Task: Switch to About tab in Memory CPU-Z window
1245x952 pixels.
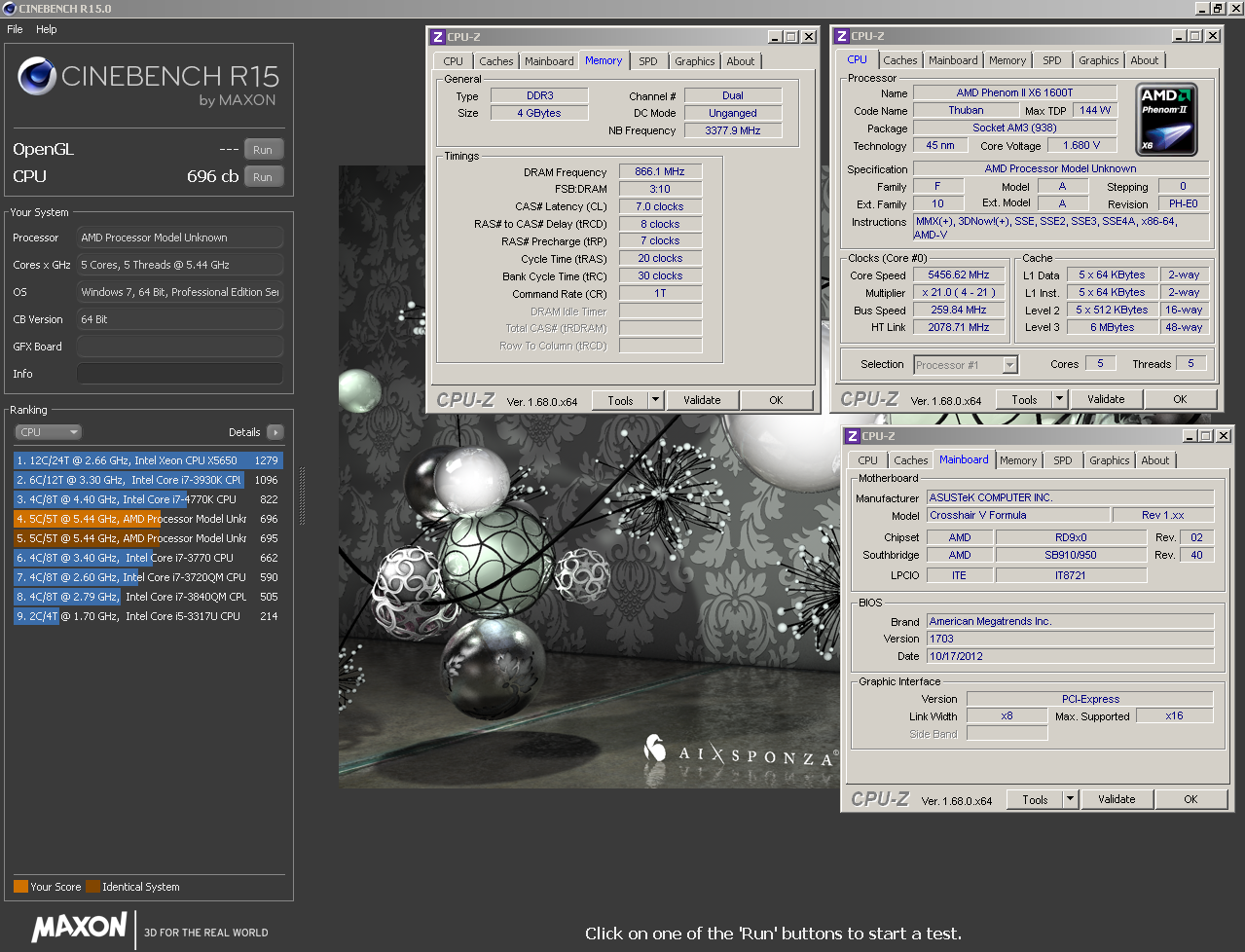Action: click(741, 61)
